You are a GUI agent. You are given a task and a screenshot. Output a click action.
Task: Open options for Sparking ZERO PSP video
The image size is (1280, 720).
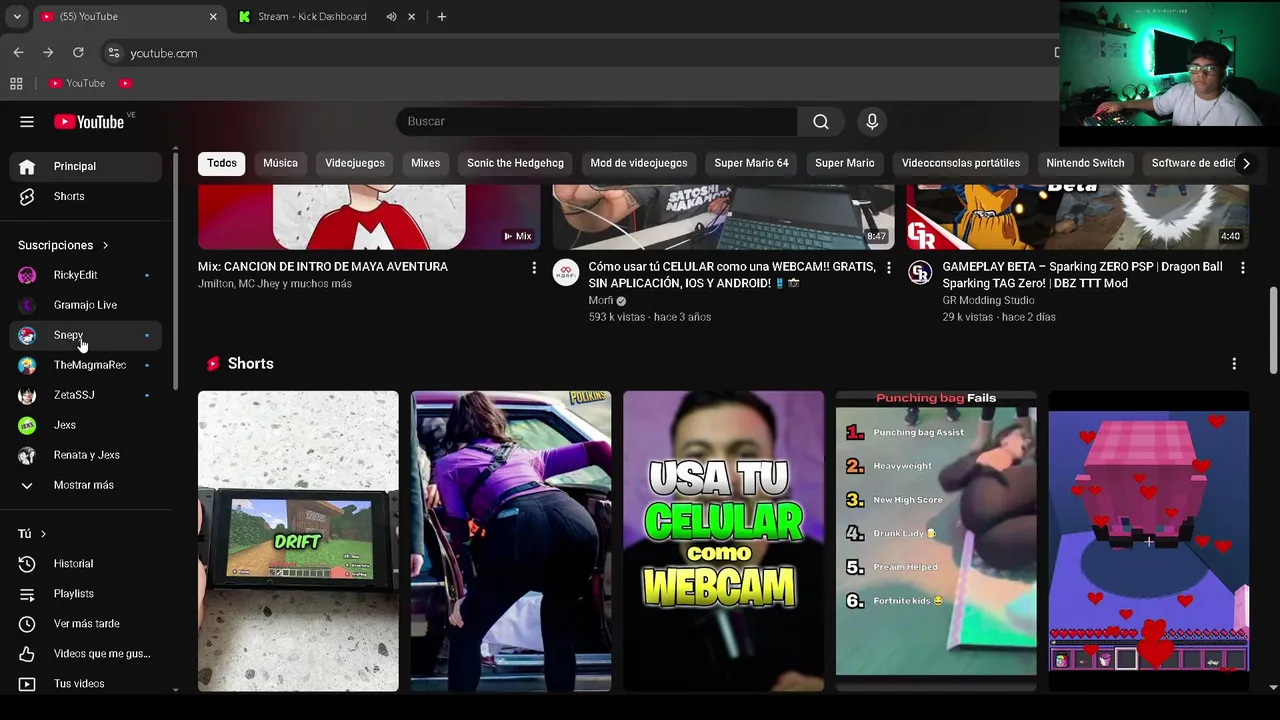tap(1242, 268)
